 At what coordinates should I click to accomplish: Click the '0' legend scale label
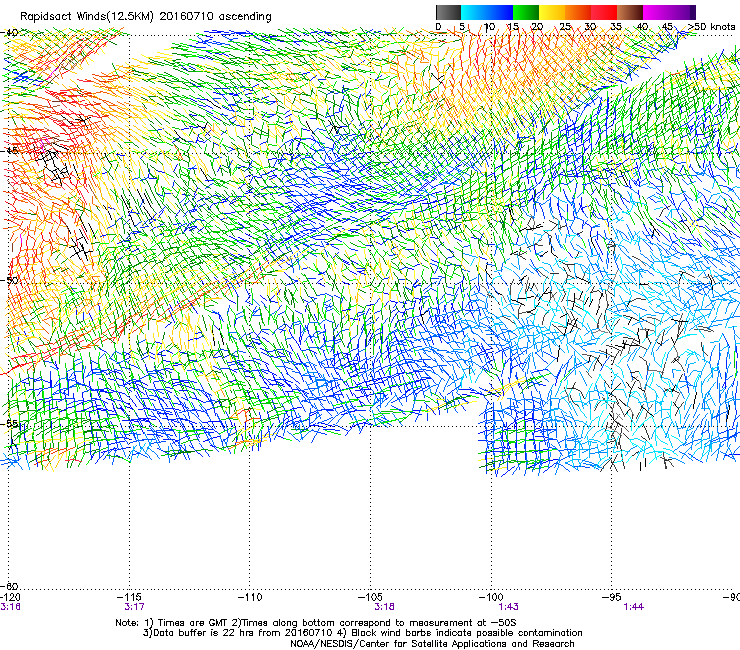pos(438,26)
